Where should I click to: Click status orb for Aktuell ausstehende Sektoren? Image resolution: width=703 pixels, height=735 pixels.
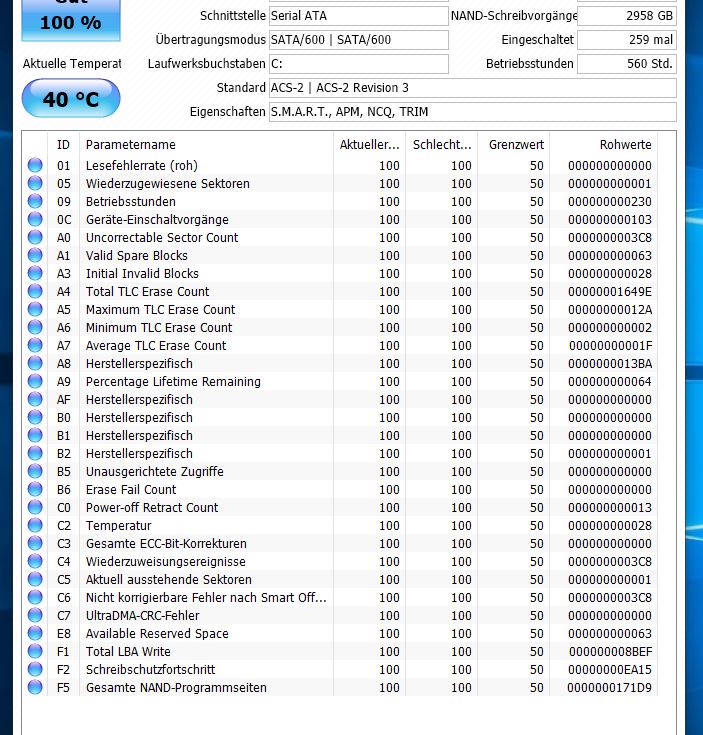point(35,579)
